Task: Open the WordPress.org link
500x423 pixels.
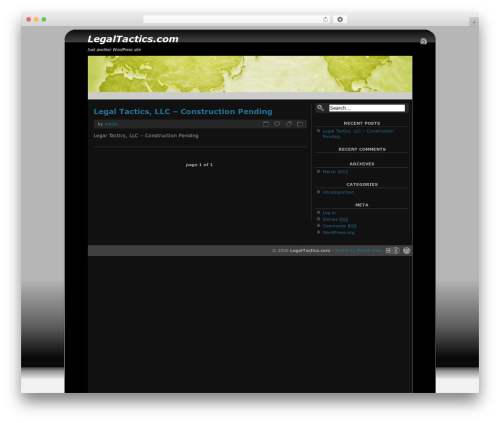Action: coord(339,233)
